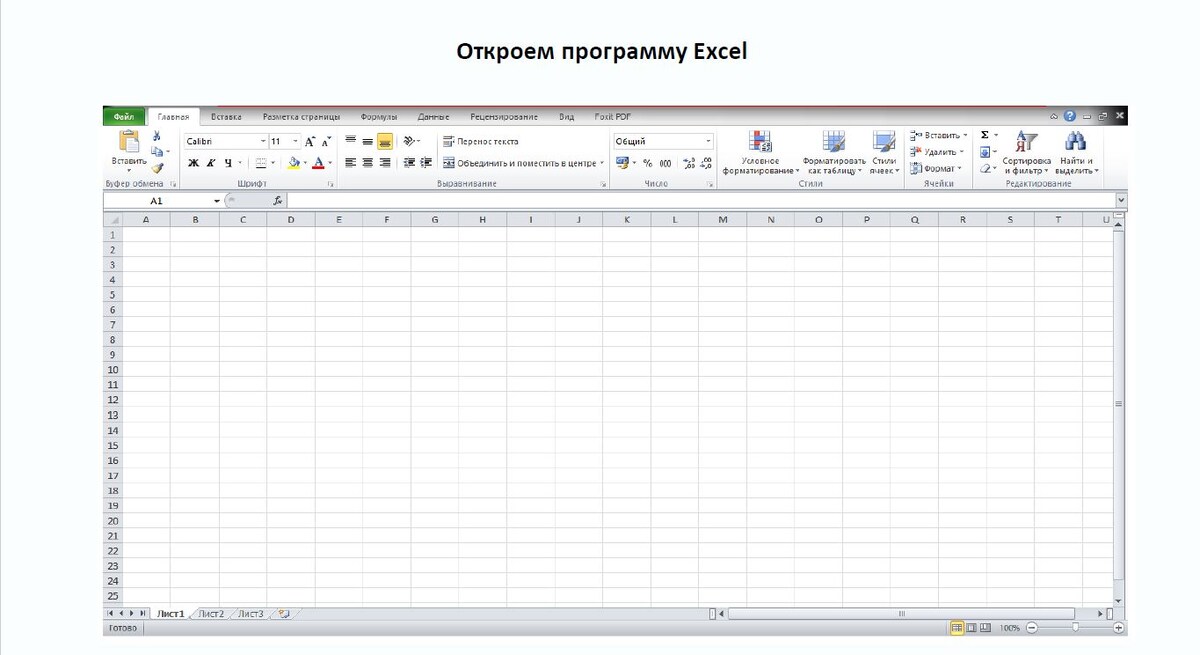The image size is (1200, 655).
Task: Open the text orientation icon
Action: [410, 142]
